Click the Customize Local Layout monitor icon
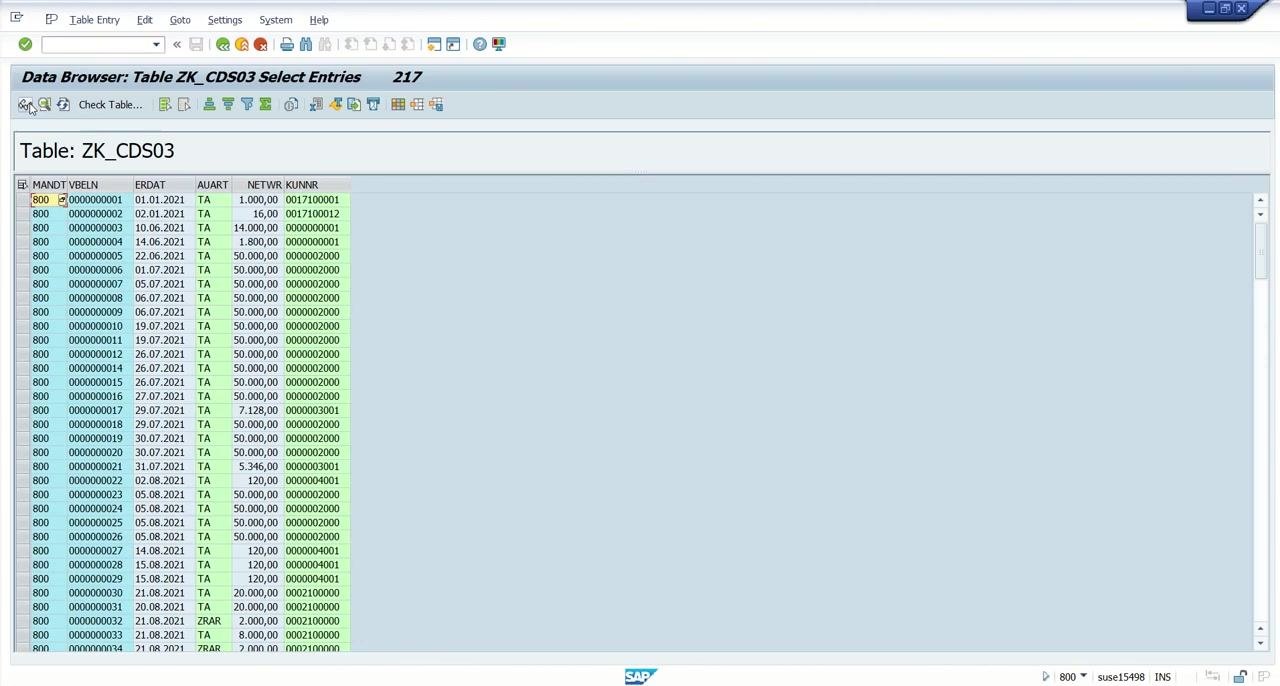The image size is (1280, 686). [499, 44]
